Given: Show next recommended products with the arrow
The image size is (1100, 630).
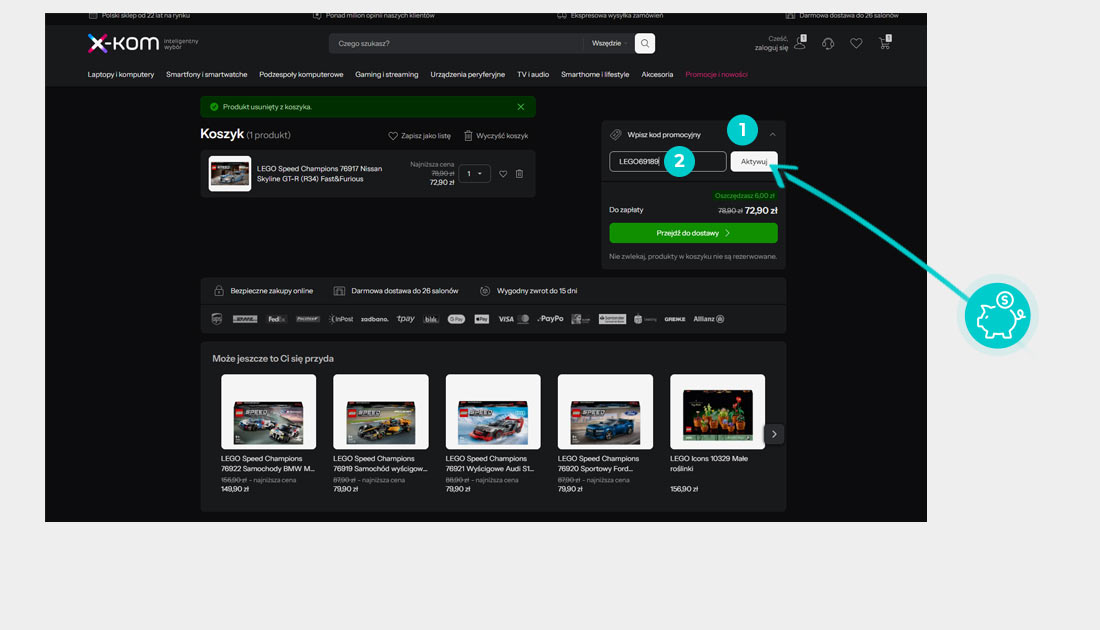Looking at the screenshot, I should (x=774, y=434).
